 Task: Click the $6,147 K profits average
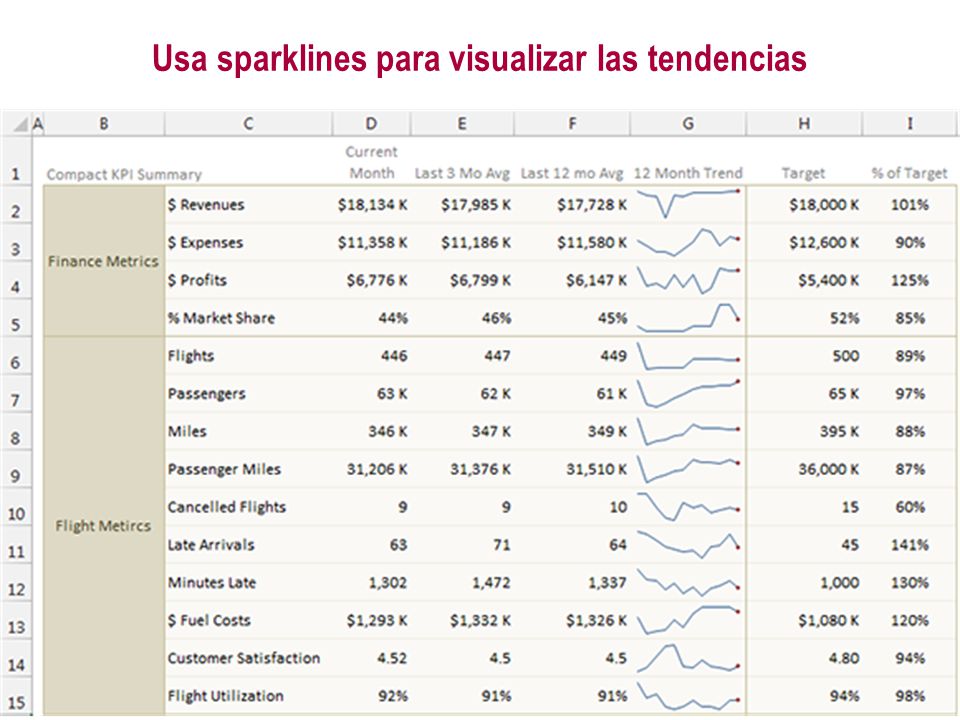click(596, 280)
